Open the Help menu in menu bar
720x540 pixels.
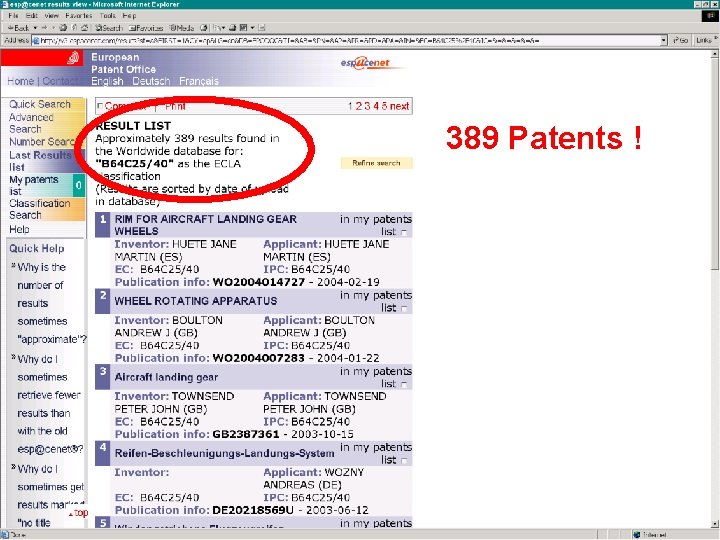129,16
